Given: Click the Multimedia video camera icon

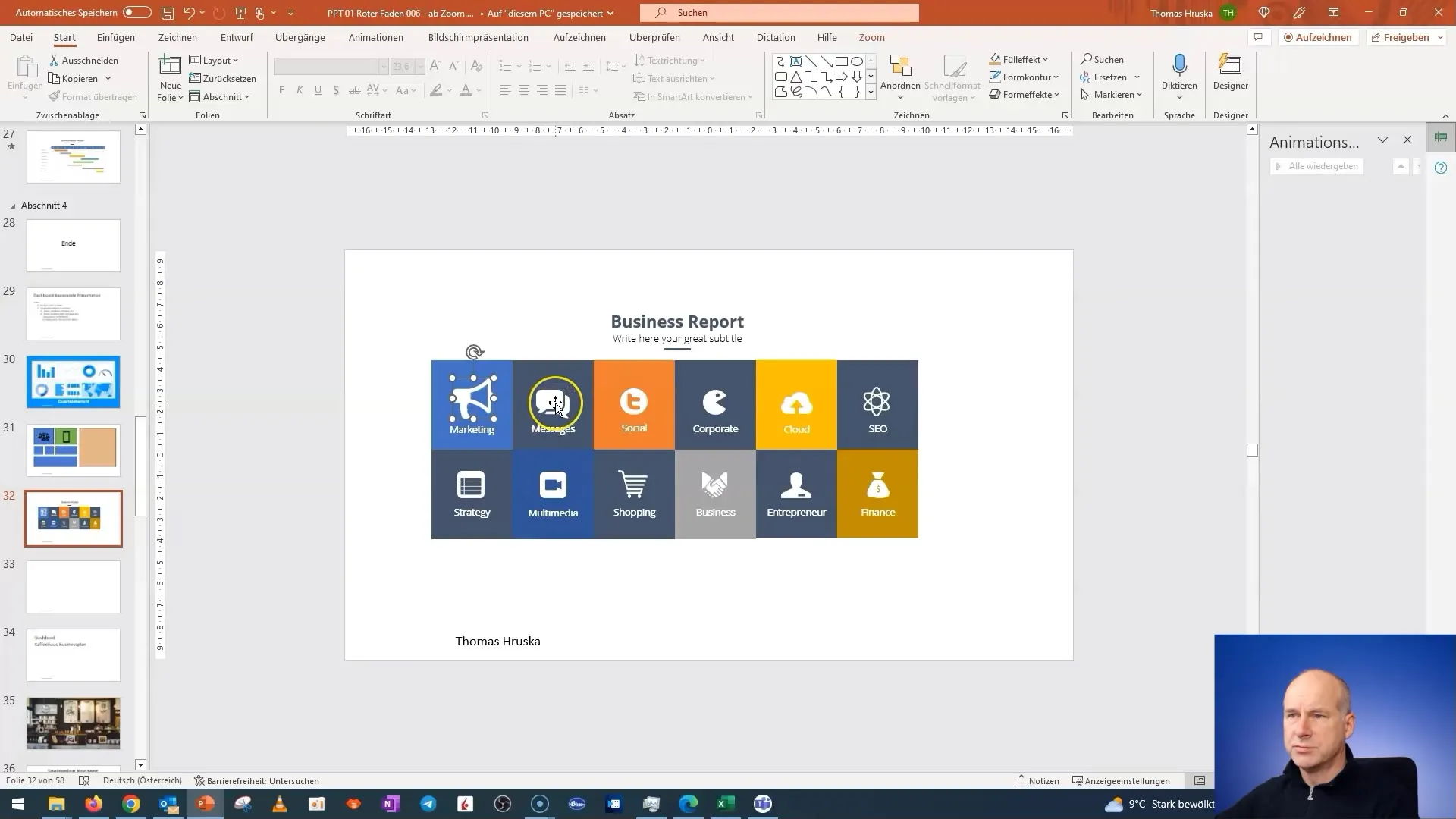Looking at the screenshot, I should (553, 485).
